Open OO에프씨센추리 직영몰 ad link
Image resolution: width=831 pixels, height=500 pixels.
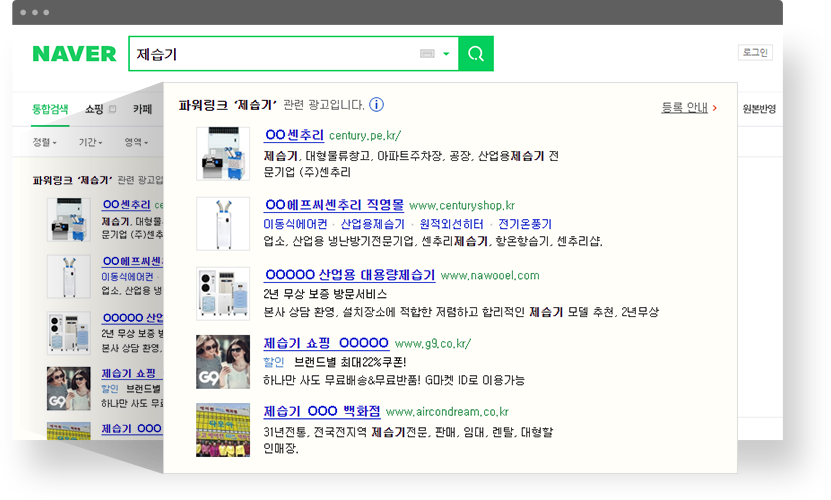coord(334,205)
